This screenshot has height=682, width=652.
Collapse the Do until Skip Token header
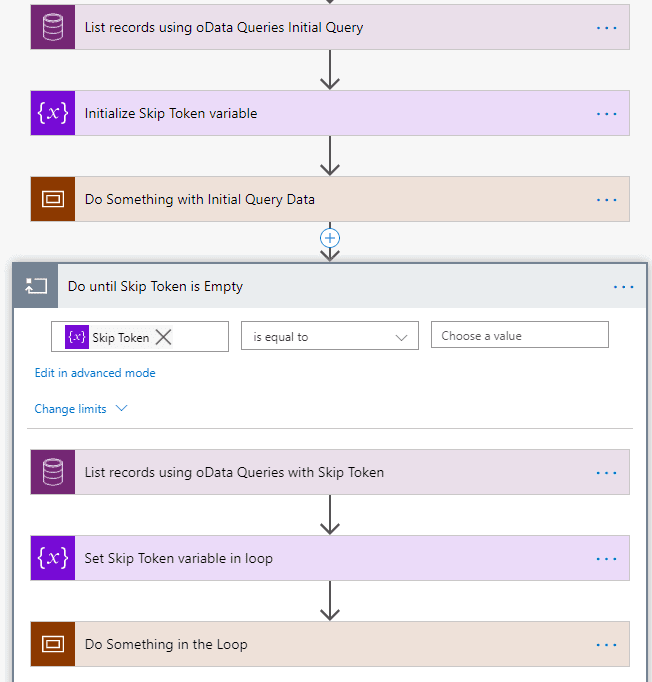click(x=300, y=286)
